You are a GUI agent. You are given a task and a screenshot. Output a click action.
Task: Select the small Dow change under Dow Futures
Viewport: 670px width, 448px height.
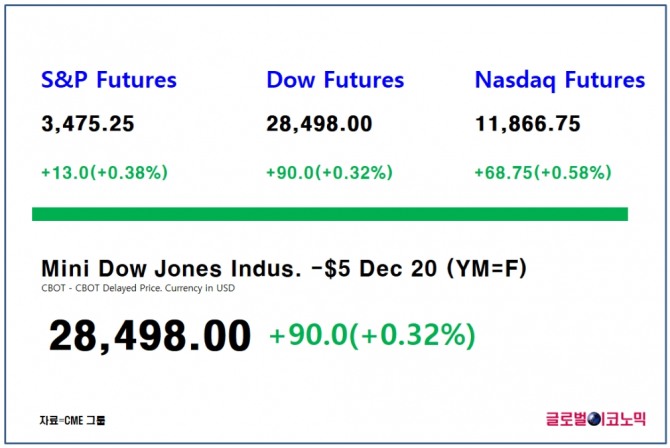[329, 172]
